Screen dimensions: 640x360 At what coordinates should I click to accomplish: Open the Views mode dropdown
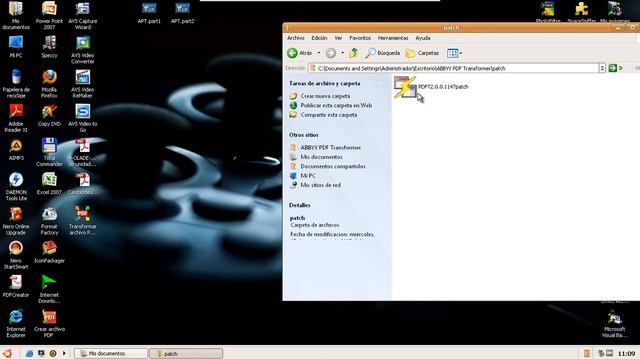(x=454, y=53)
